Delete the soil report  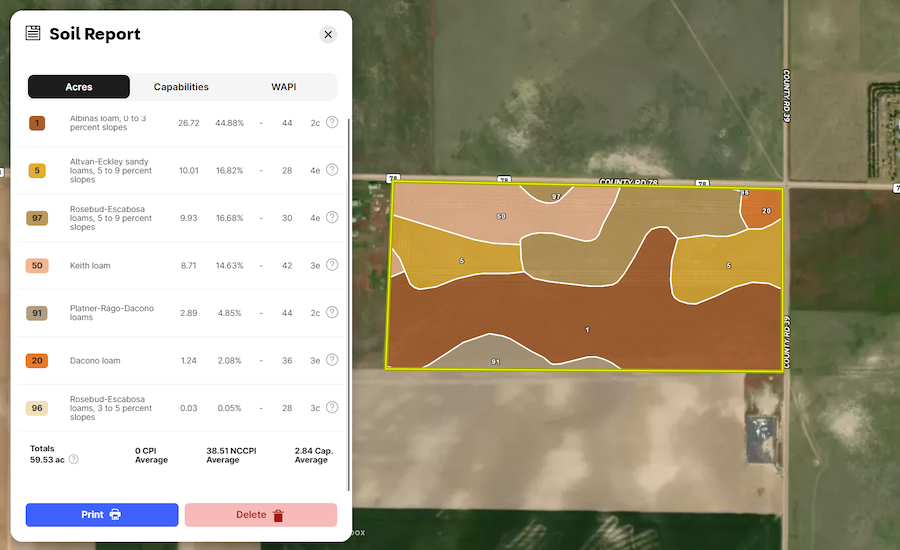(x=261, y=515)
